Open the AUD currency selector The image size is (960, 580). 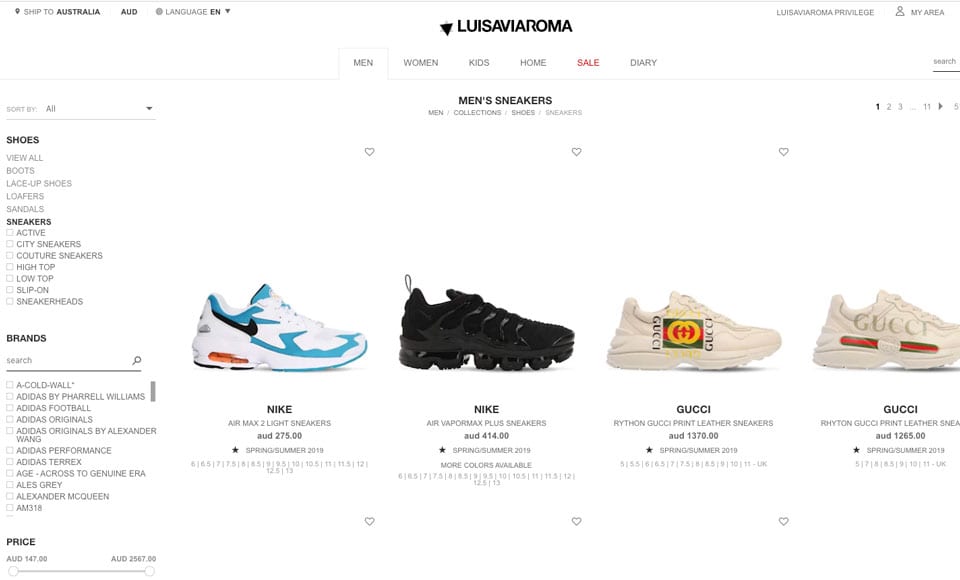[129, 12]
